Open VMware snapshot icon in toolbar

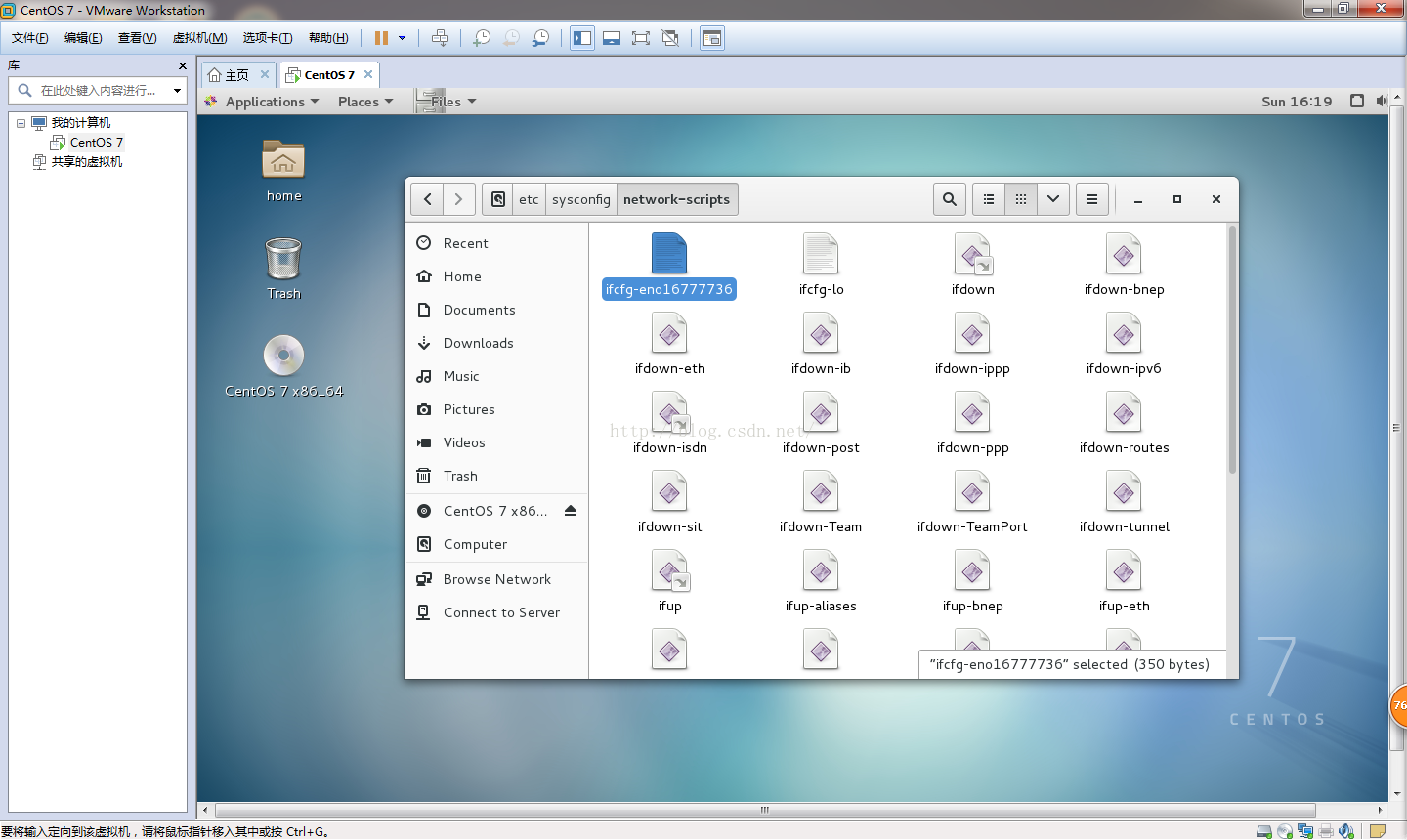tap(482, 38)
